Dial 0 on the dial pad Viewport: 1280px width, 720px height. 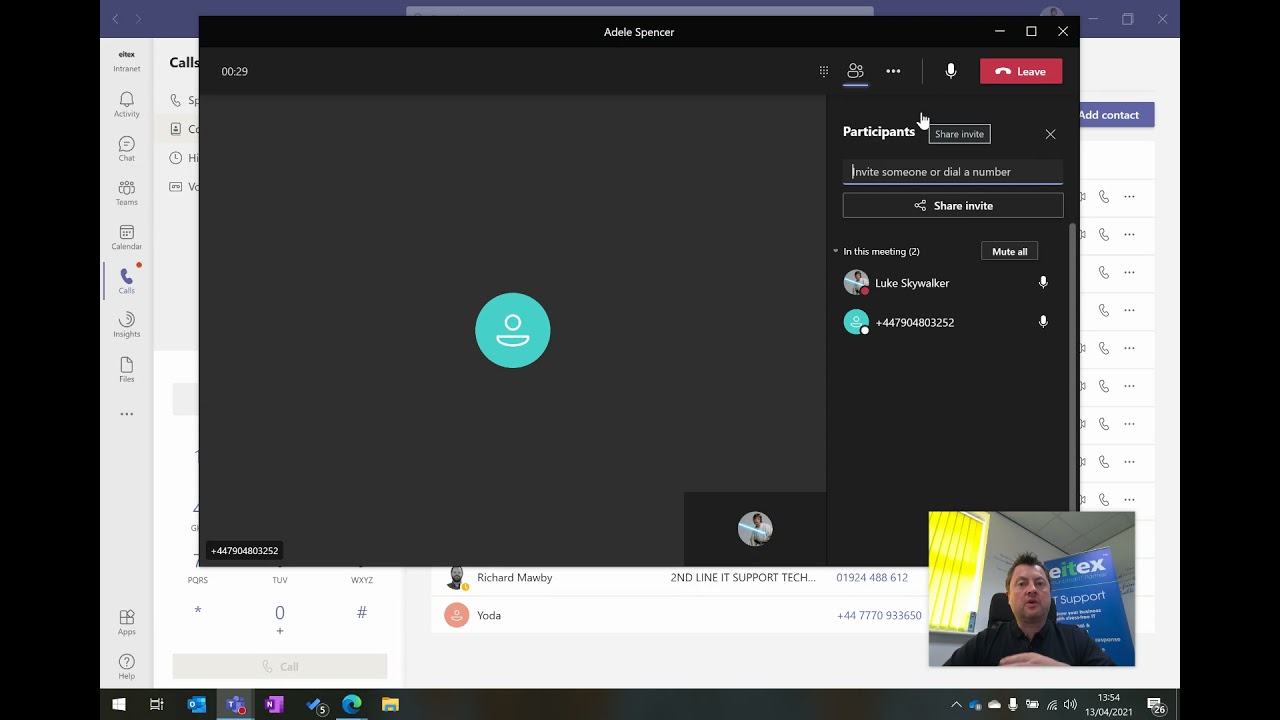point(279,617)
